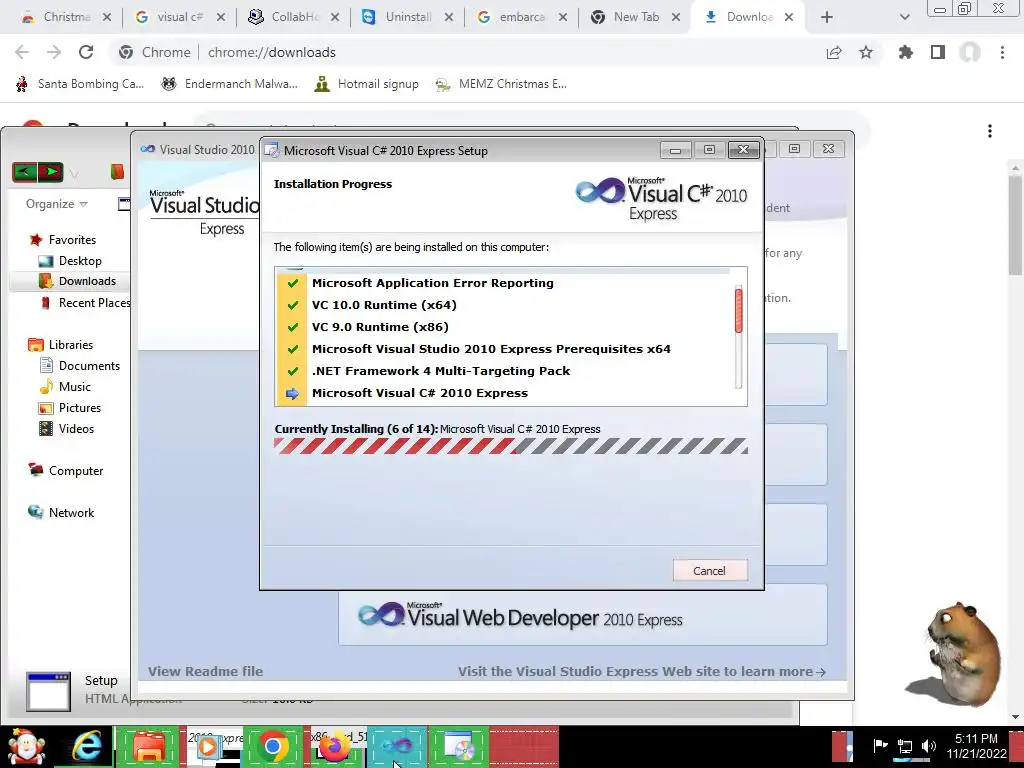Select Pictures library in Explorer

click(80, 408)
